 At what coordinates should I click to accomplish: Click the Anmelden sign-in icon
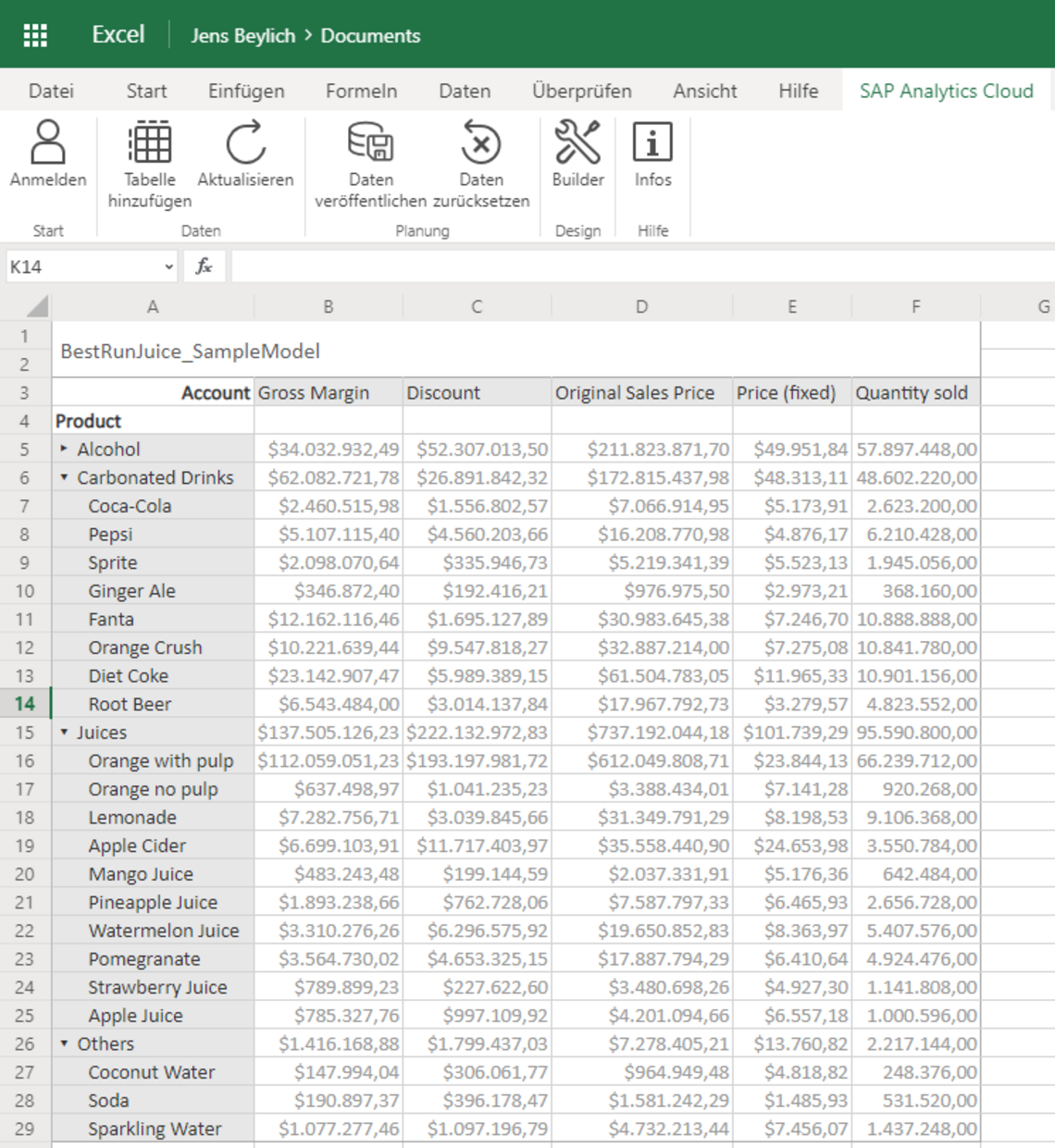pyautogui.click(x=48, y=143)
